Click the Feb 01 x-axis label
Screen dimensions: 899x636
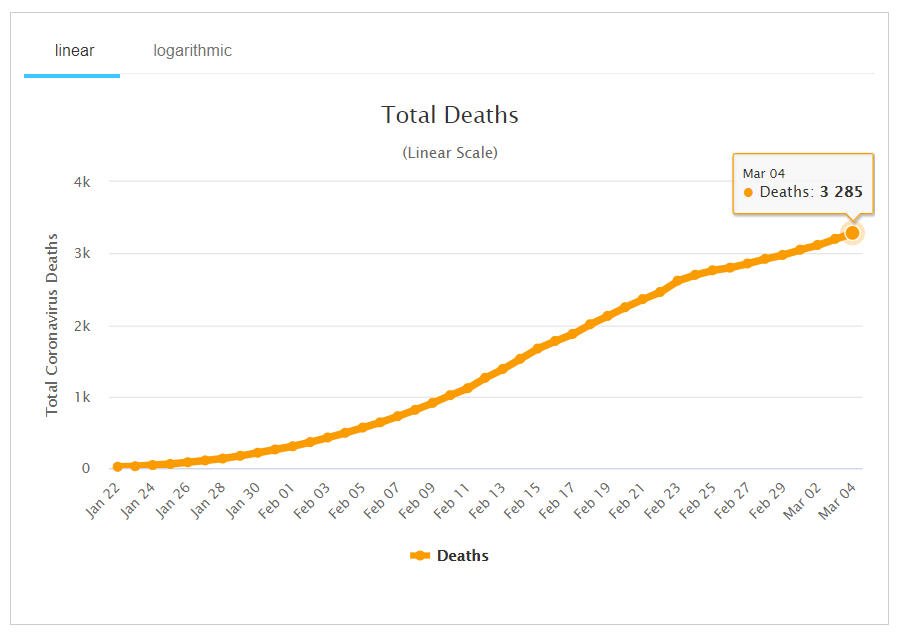point(279,497)
